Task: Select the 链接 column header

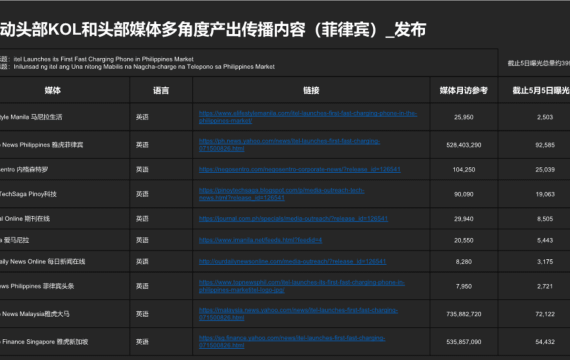Action: [311, 91]
